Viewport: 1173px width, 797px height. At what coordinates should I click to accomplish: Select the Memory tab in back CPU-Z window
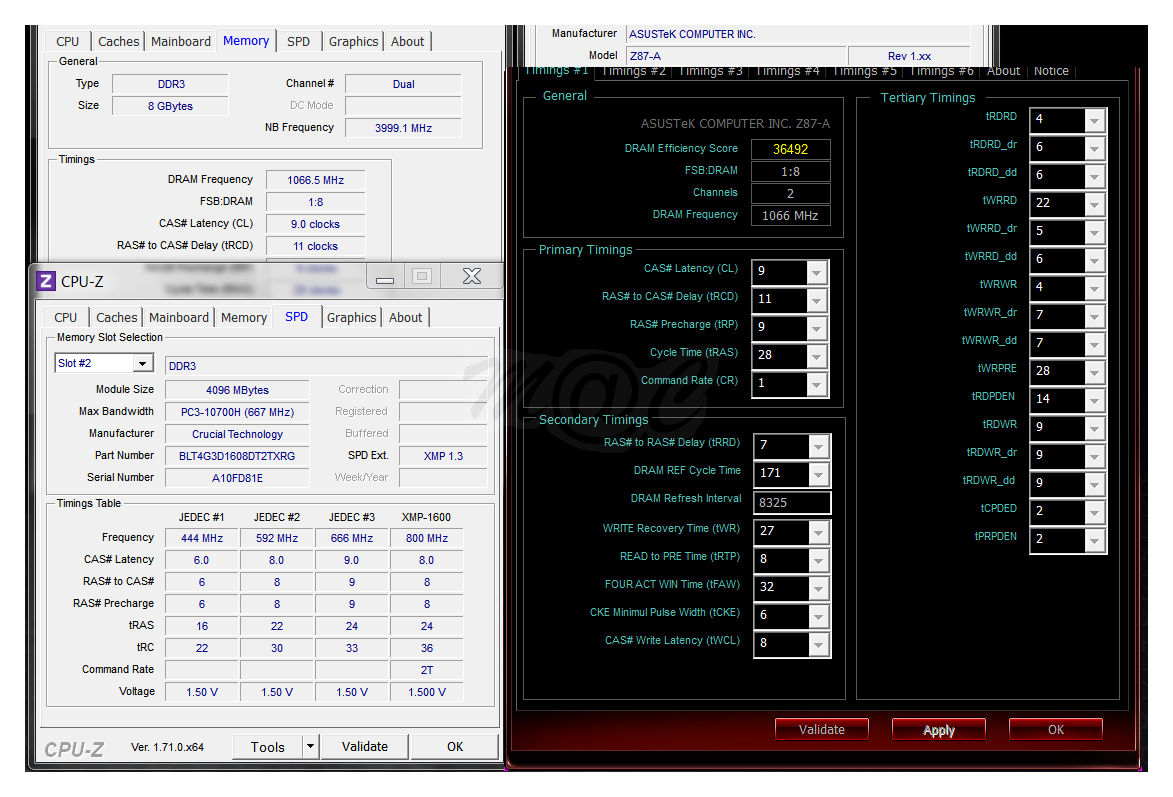246,40
